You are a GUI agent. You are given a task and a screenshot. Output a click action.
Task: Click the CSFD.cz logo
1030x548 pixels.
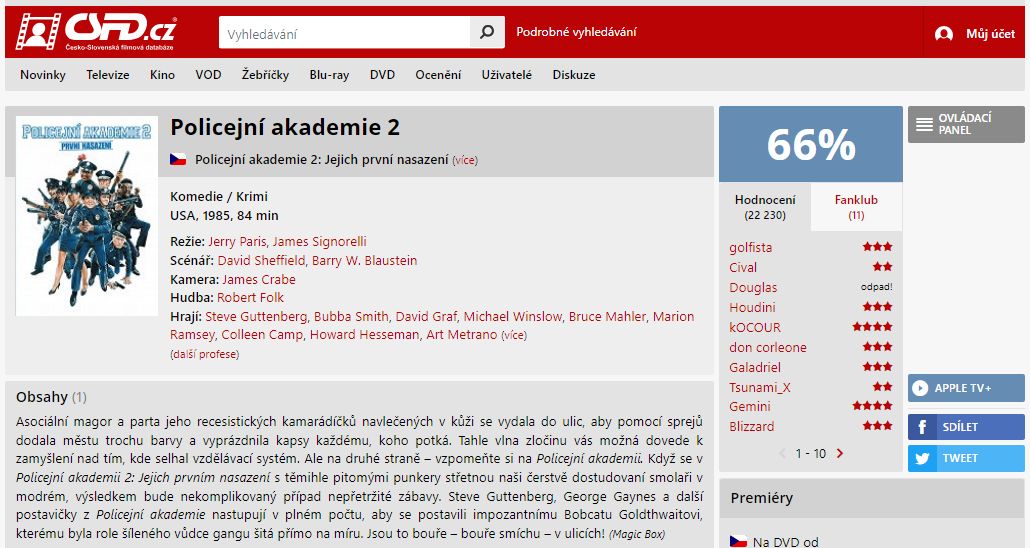96,32
